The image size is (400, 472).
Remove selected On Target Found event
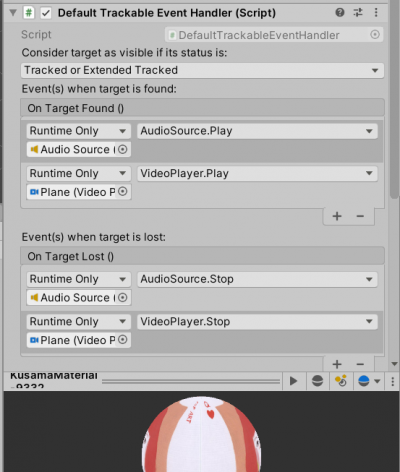click(x=360, y=216)
